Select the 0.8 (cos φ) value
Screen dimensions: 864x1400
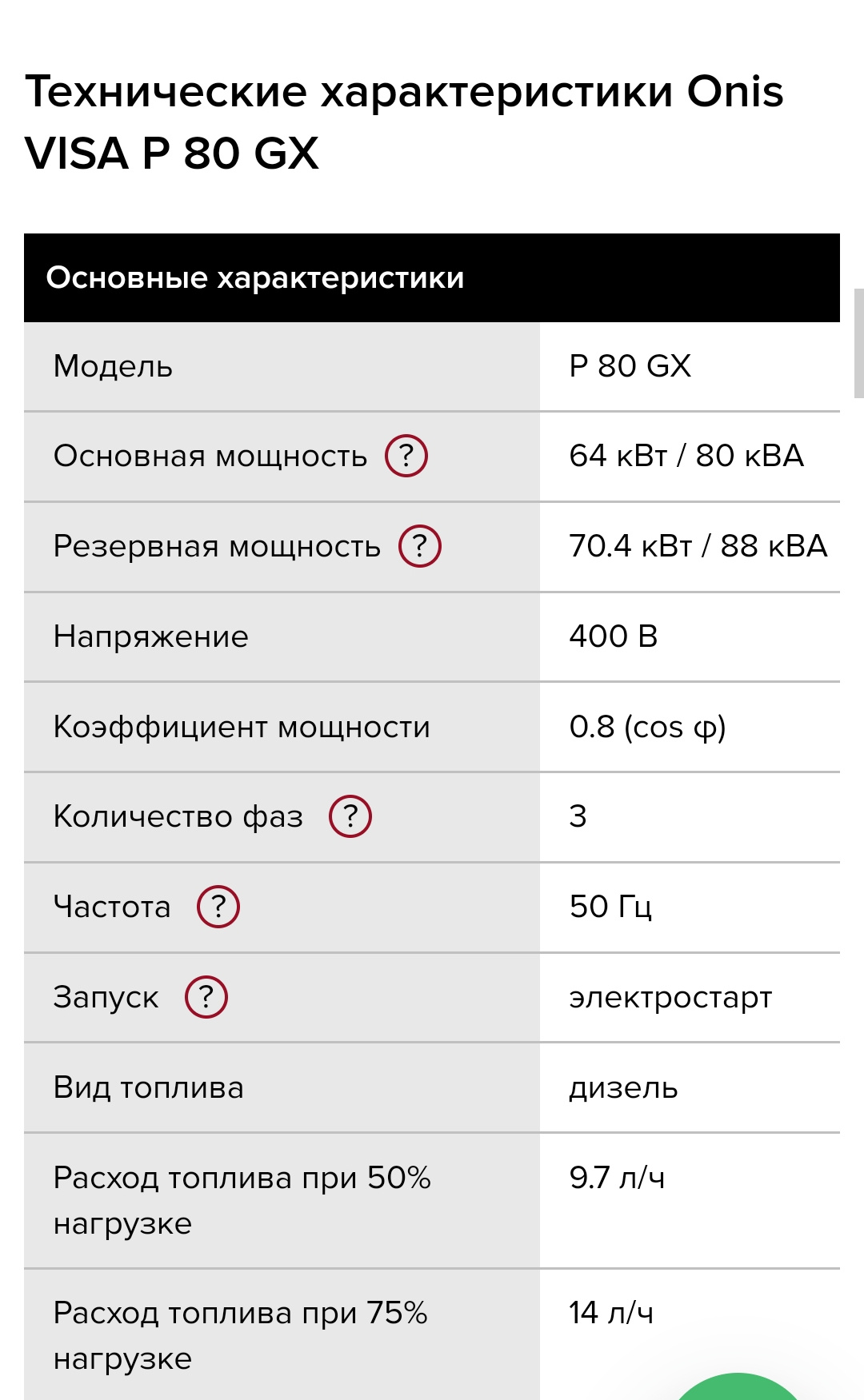(x=648, y=727)
